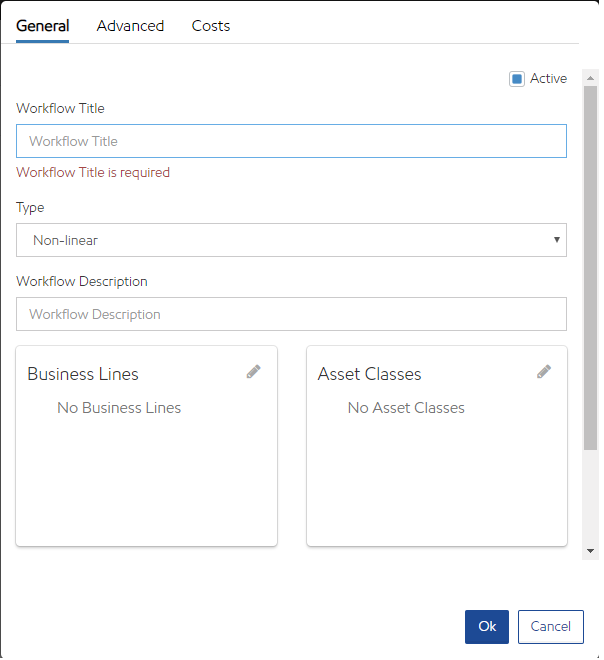This screenshot has width=604, height=660.
Task: Focus the Workflow Title input field
Action: (291, 141)
